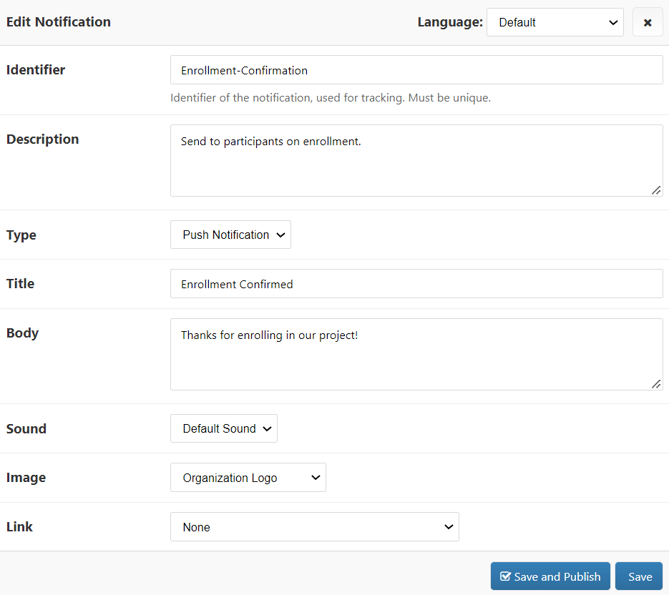Expand the Type dropdown showing Push Notification
This screenshot has width=669, height=595.
click(230, 235)
